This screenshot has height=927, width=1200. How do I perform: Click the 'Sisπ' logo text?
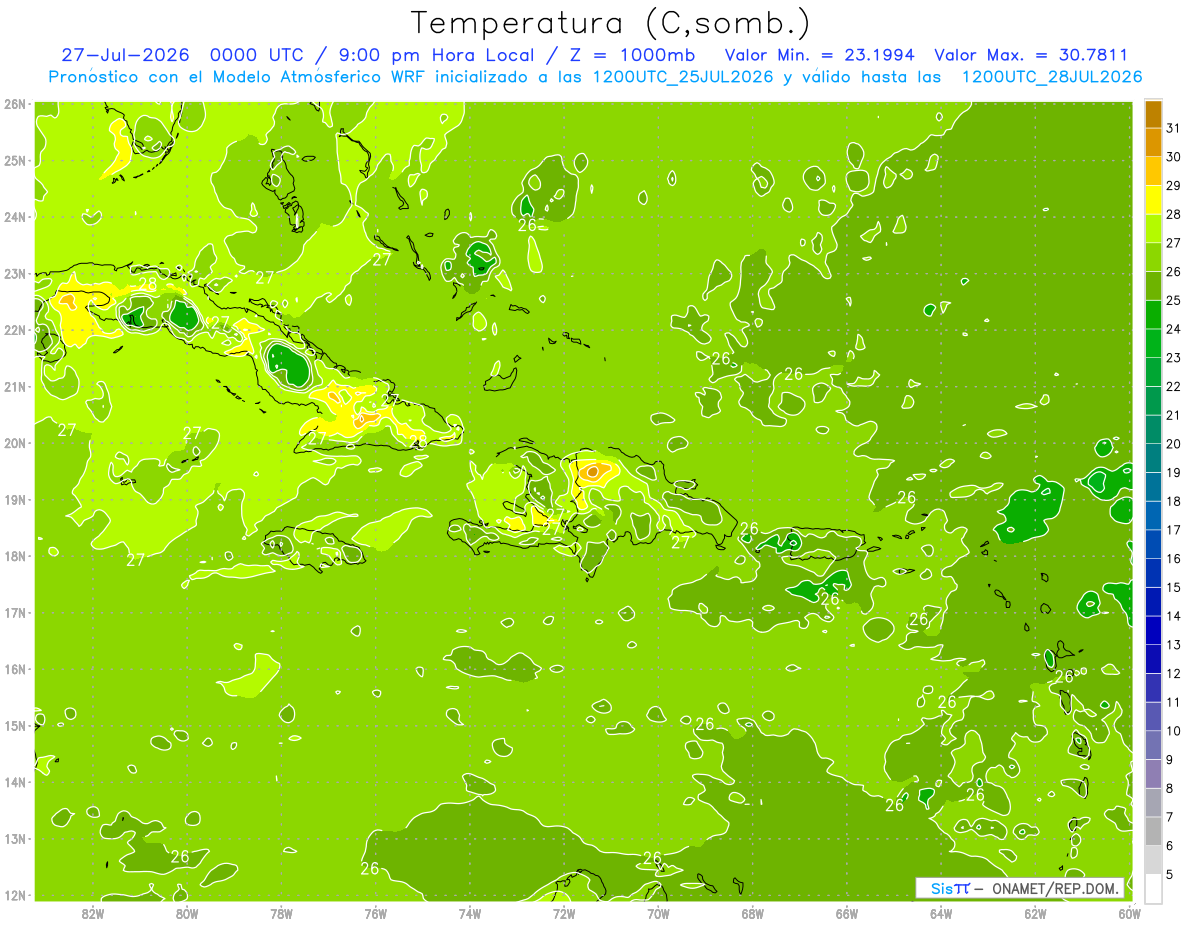tap(950, 888)
